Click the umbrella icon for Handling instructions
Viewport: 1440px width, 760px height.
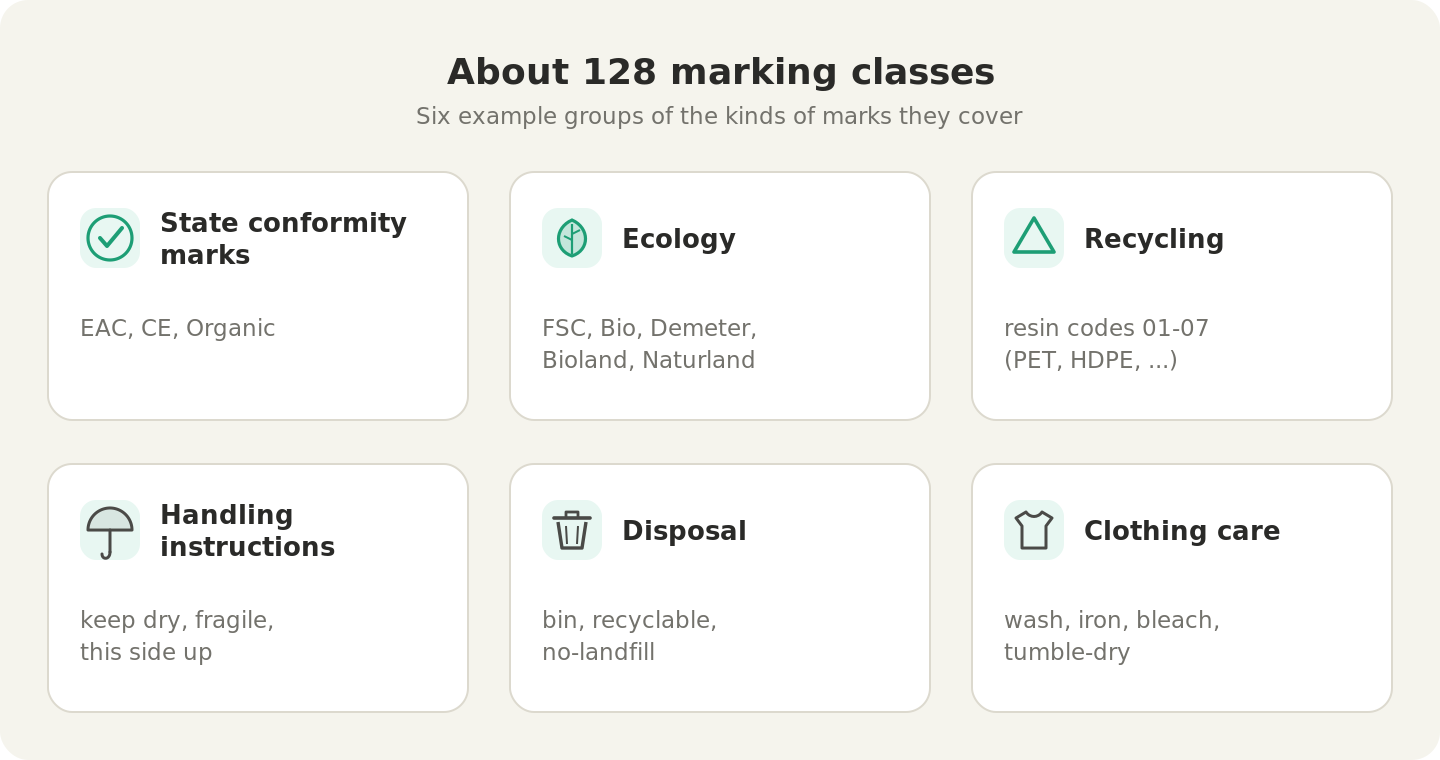110,530
